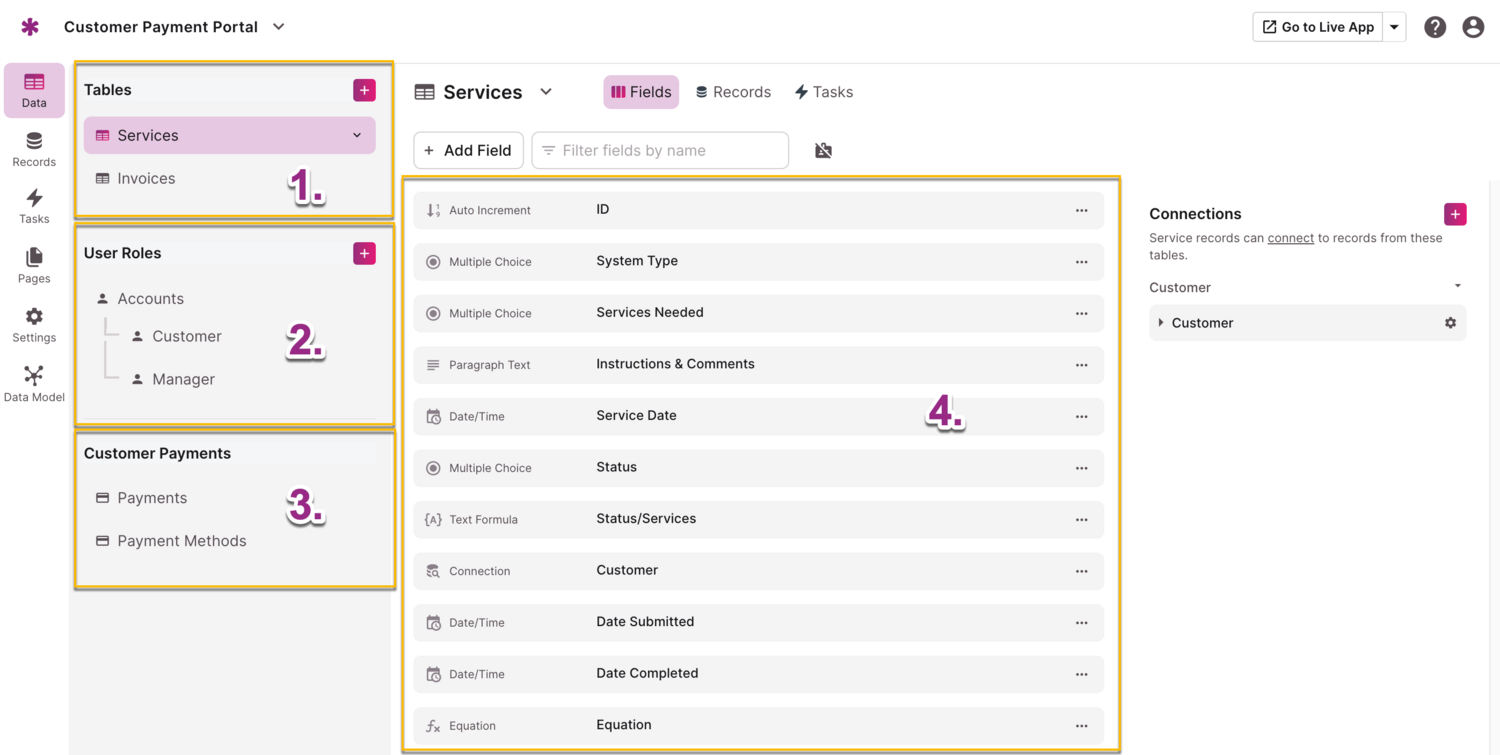The image size is (1500, 755).
Task: Switch to the Records tab
Action: pyautogui.click(x=733, y=91)
